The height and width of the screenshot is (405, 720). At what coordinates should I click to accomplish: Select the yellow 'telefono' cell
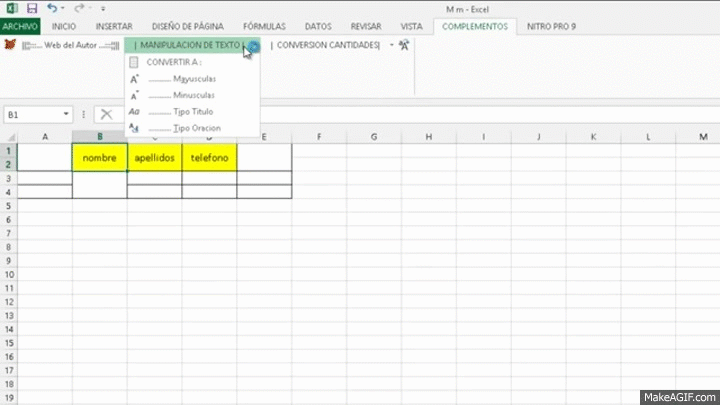209,158
